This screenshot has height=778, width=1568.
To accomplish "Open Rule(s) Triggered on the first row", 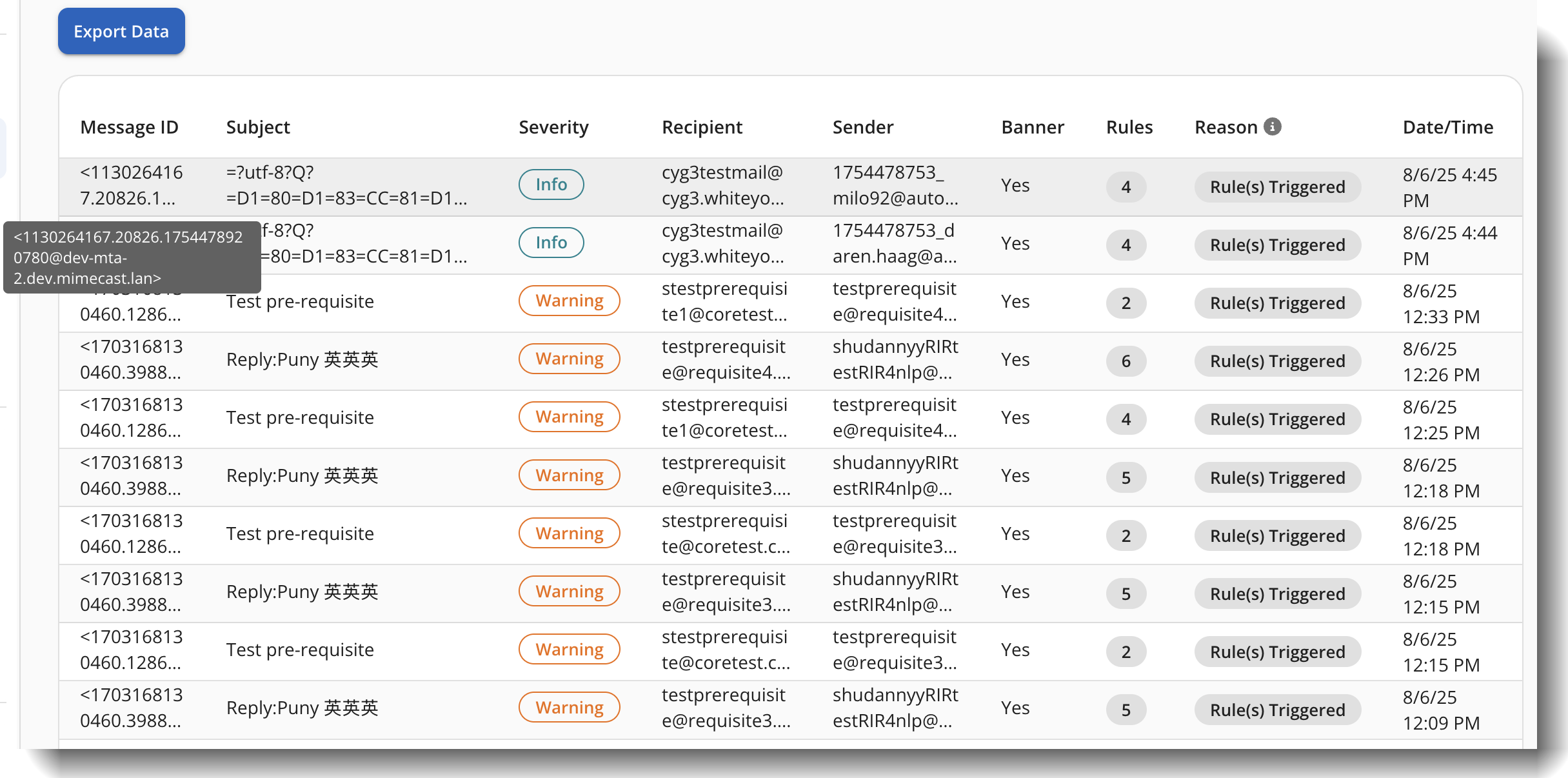I will tap(1277, 187).
